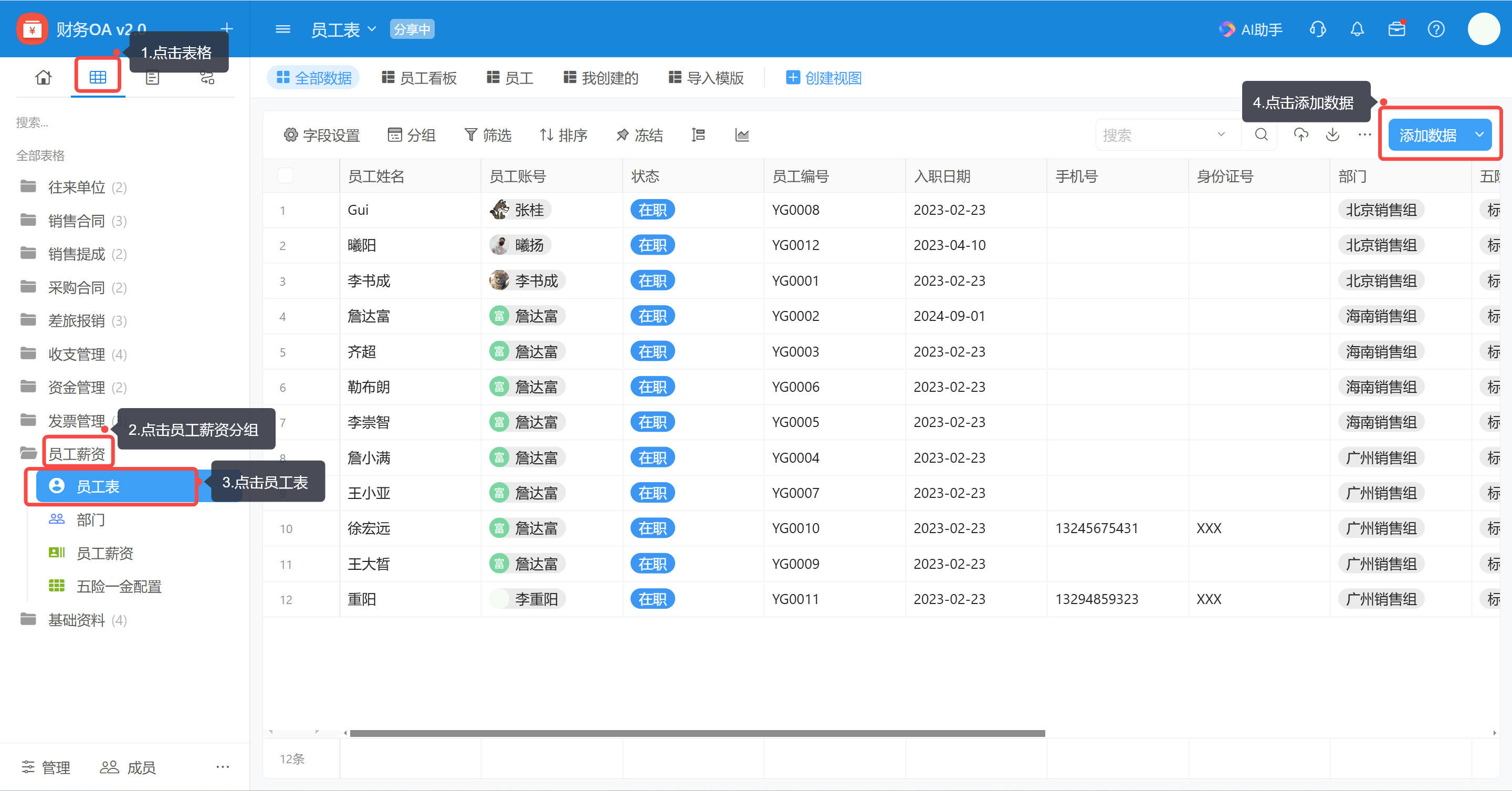Open the workflow icon tab in sidebar

click(x=207, y=77)
